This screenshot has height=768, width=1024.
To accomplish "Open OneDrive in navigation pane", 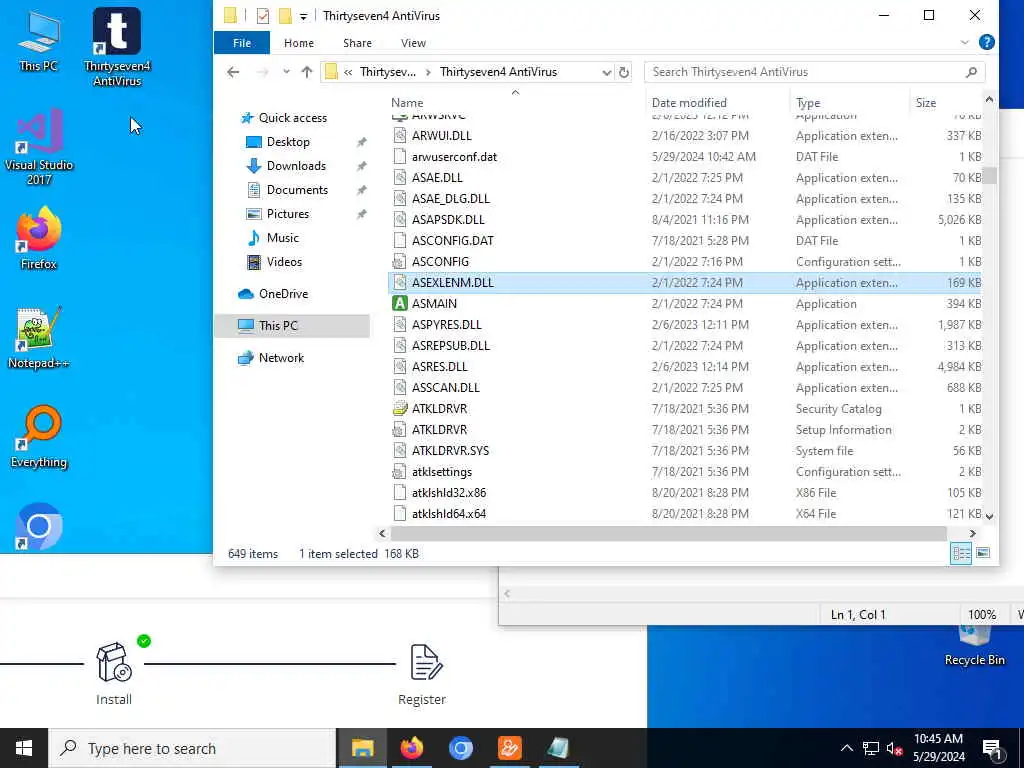I will (x=283, y=294).
